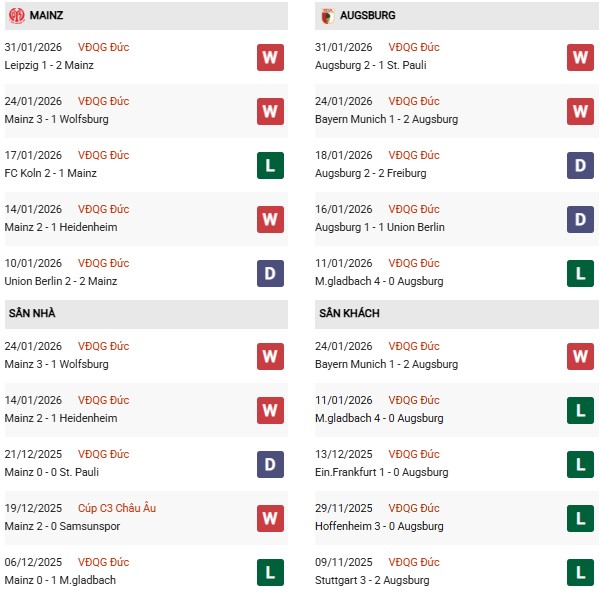Click W badge for Mainz 2-0 Samsunspor
The width and height of the screenshot is (600, 594).
[270, 518]
